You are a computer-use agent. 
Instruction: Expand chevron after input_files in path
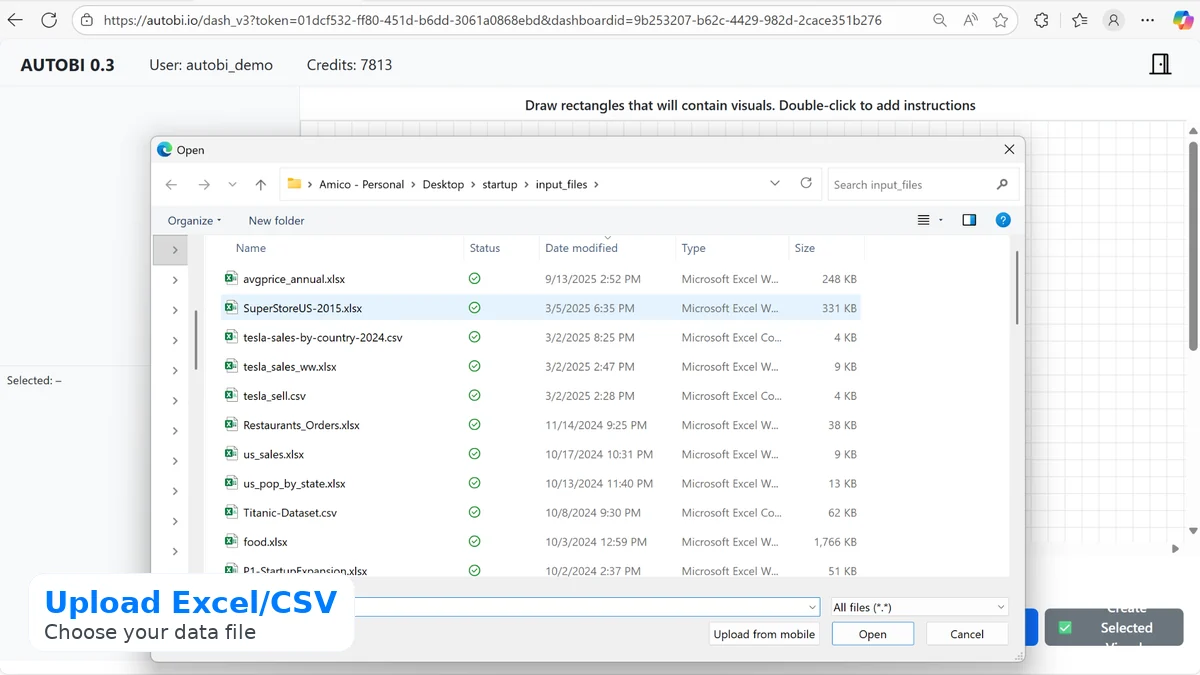(x=597, y=184)
